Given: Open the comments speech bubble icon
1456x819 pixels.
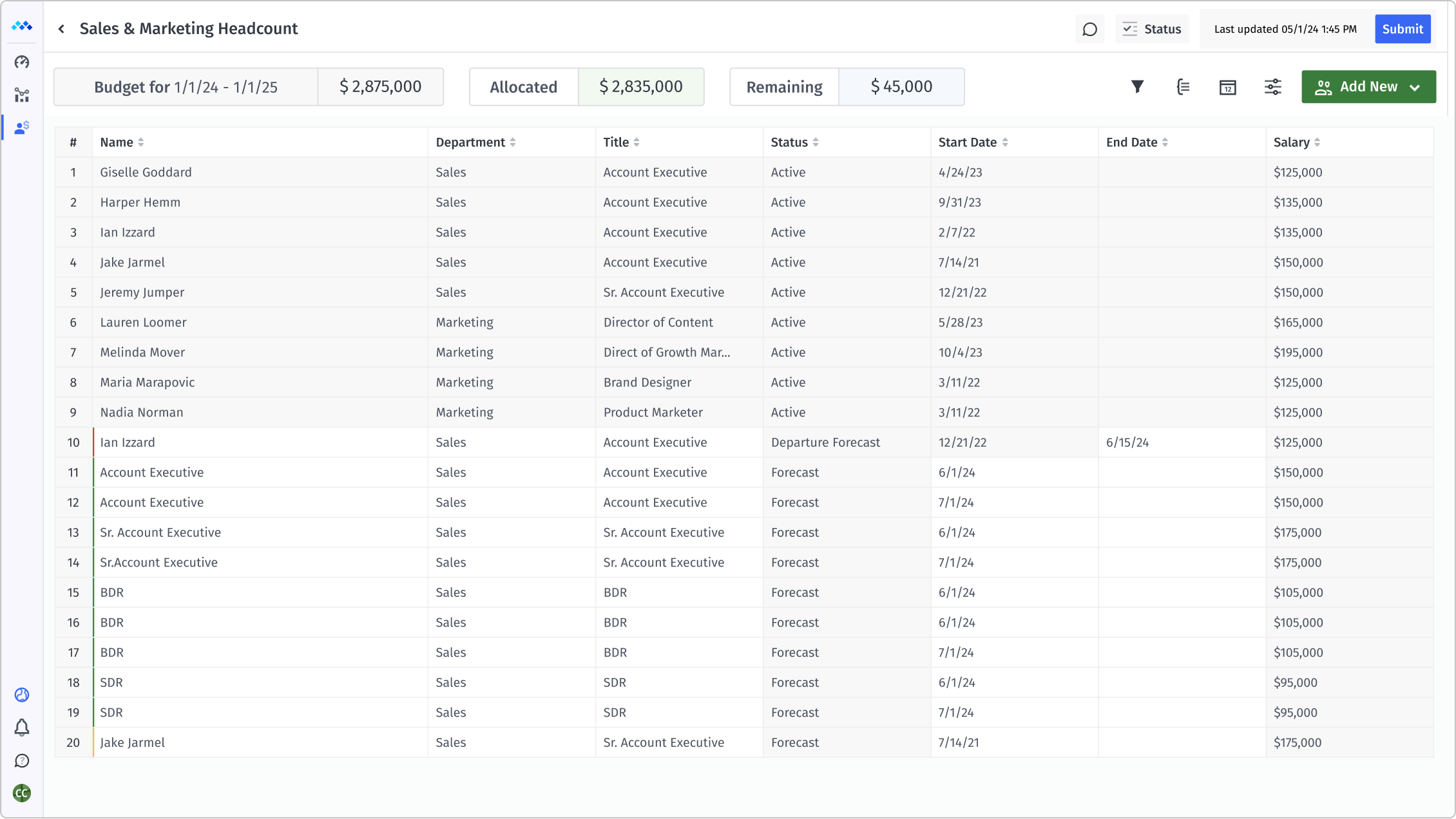Looking at the screenshot, I should tap(1089, 30).
